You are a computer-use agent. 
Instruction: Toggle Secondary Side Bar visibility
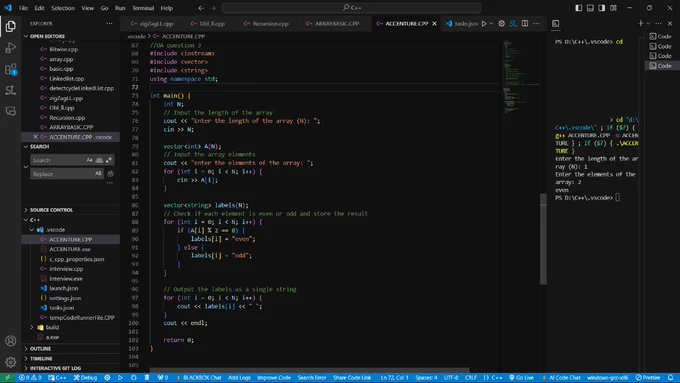pyautogui.click(x=602, y=8)
